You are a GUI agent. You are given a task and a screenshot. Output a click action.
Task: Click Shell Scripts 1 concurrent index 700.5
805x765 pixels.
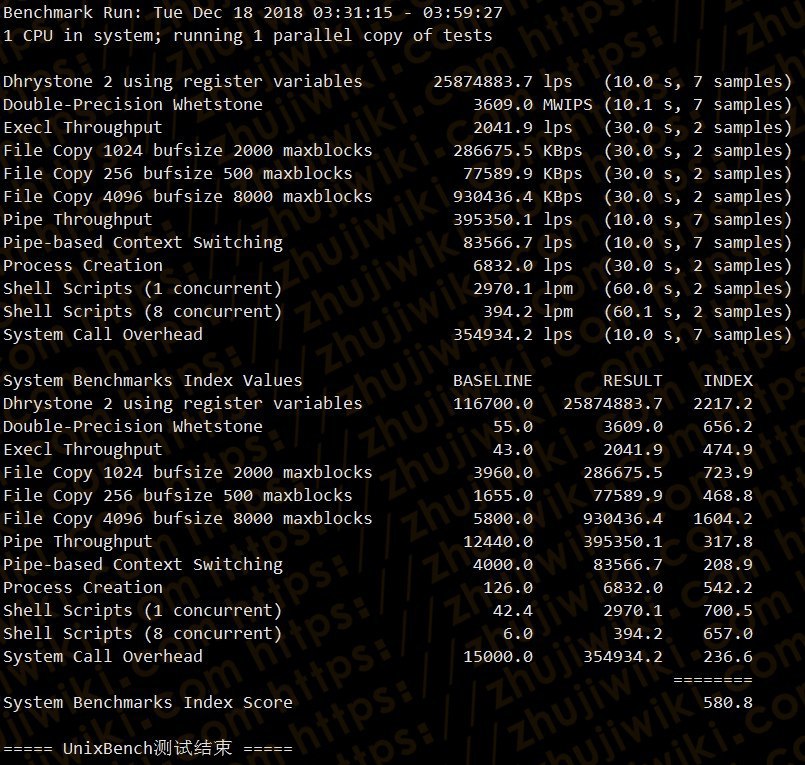pos(728,610)
